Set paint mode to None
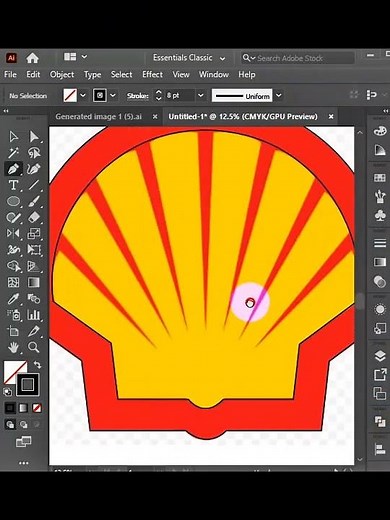Viewport: 390px width, 520px height. pyautogui.click(x=37, y=408)
